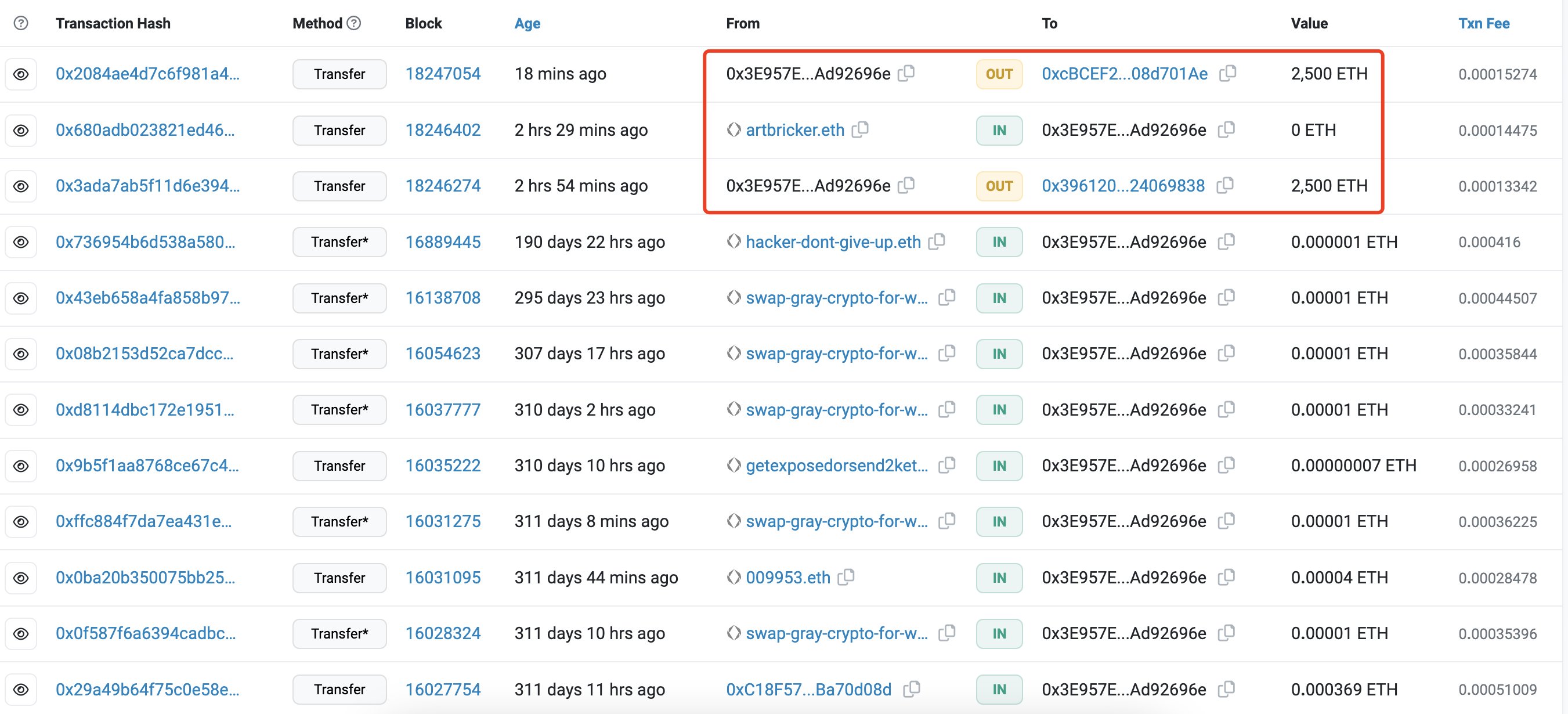Viewport: 1568px width, 714px height.
Task: Click the help icon left of Transaction Hash header
Action: click(x=21, y=23)
